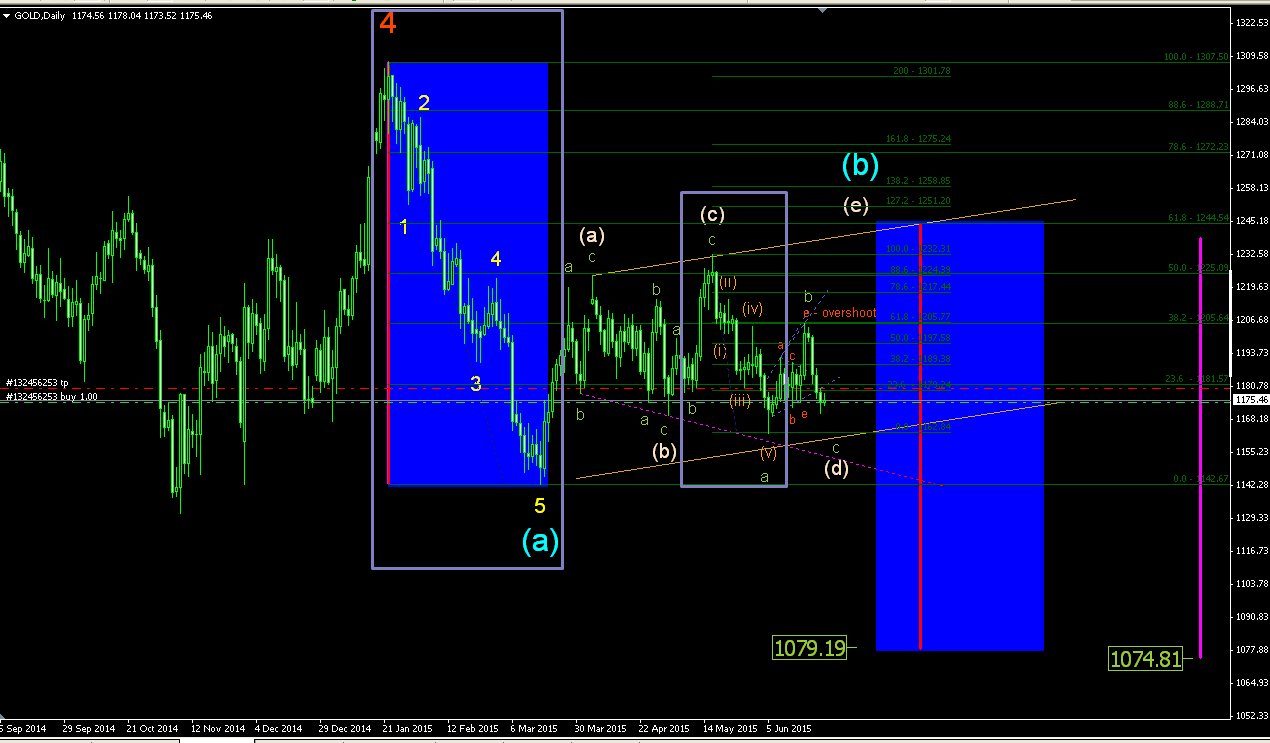Select the orange (iii) subwave label
Image resolution: width=1270 pixels, height=743 pixels.
coord(740,401)
